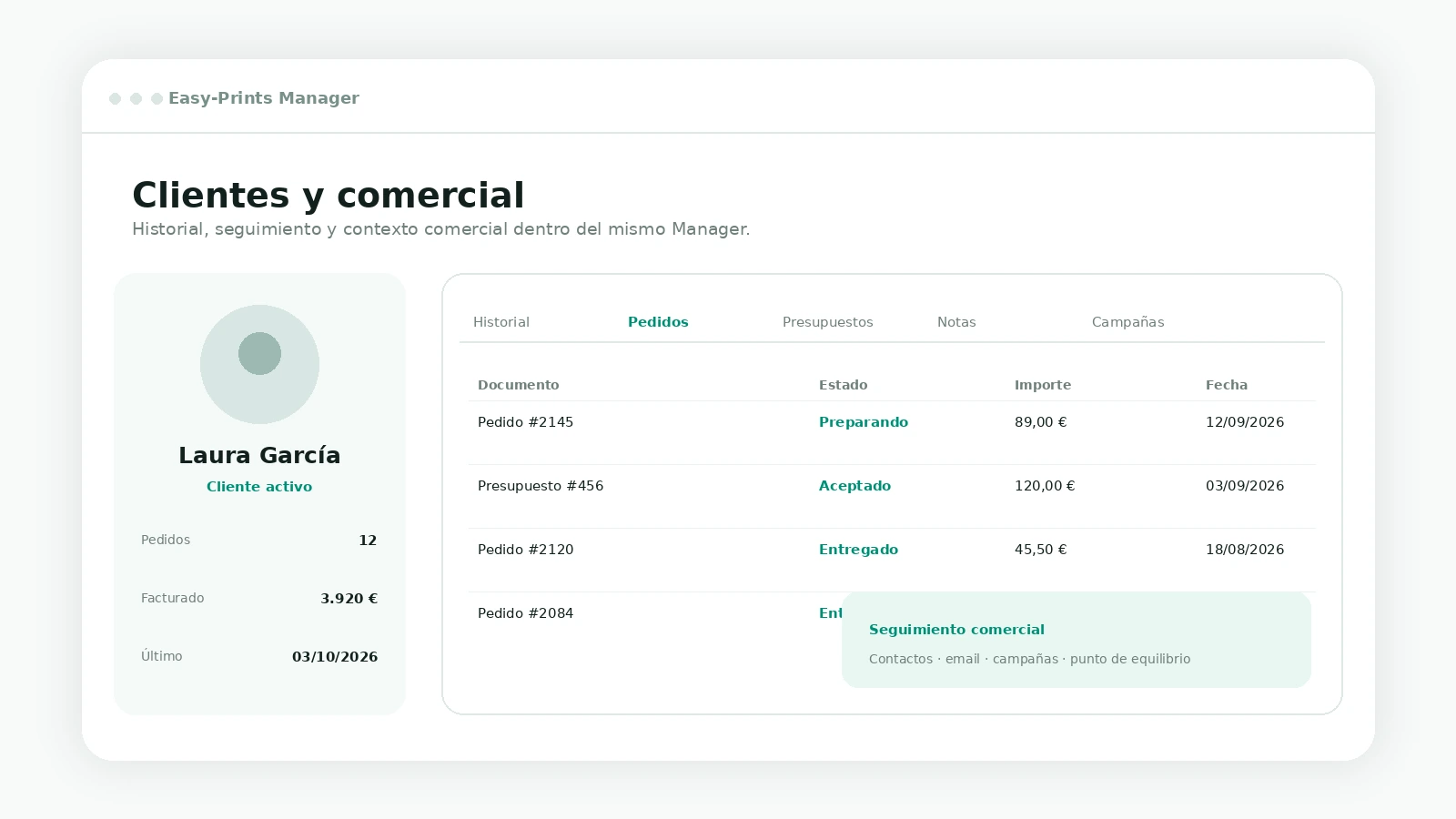The width and height of the screenshot is (1456, 819).
Task: Select the 89,00 € amount
Action: [x=1041, y=422]
